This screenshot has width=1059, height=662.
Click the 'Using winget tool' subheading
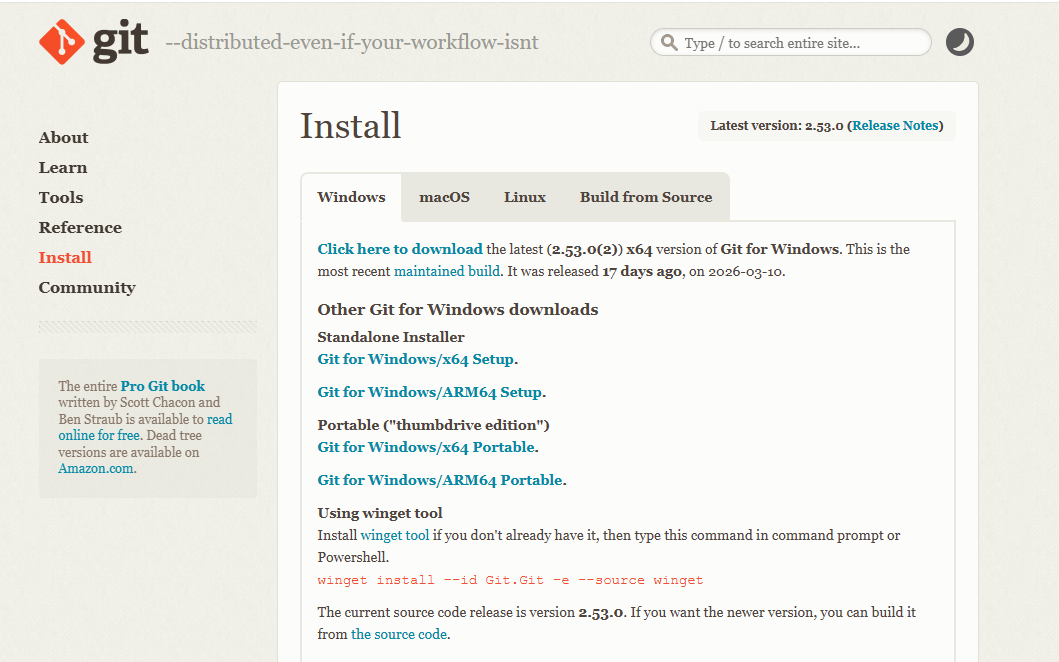(380, 513)
